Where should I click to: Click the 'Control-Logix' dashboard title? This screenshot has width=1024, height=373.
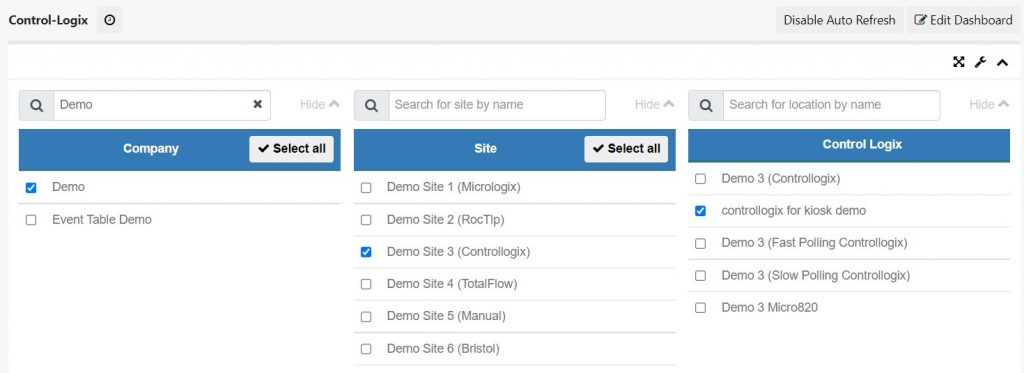48,20
